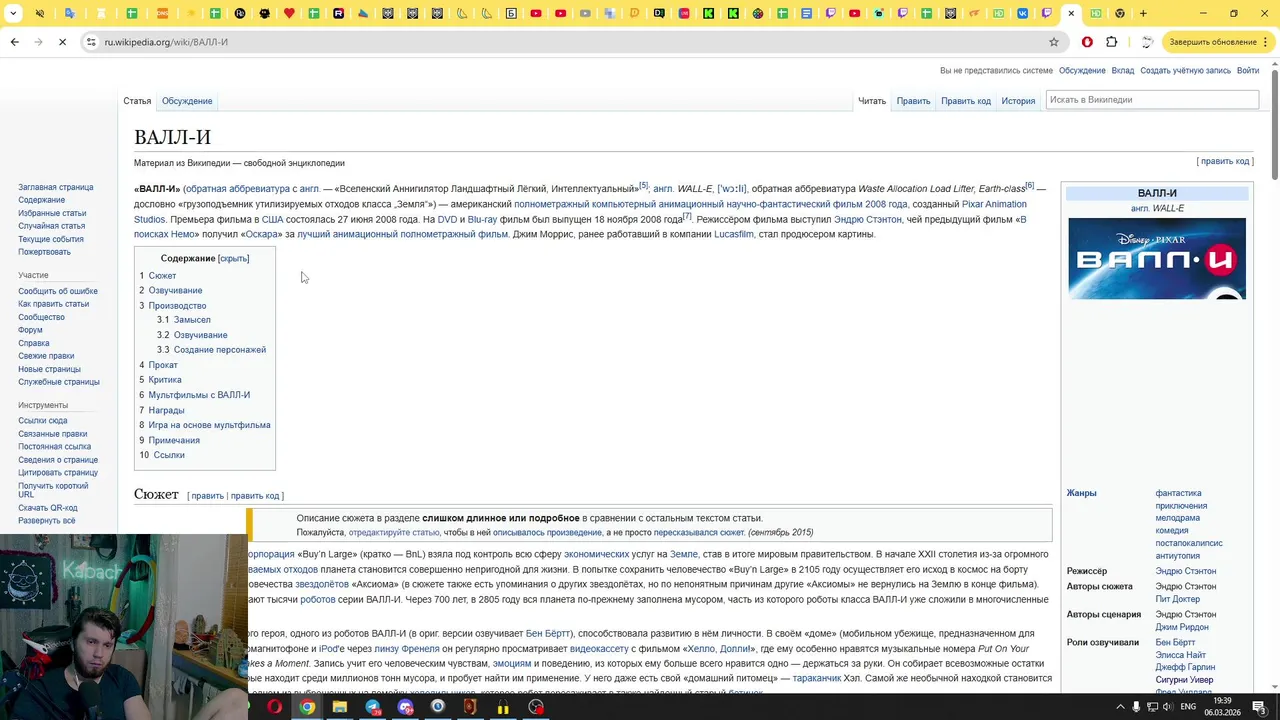
Task: Open Chrome's tab search dropdown arrow
Action: 15,14
